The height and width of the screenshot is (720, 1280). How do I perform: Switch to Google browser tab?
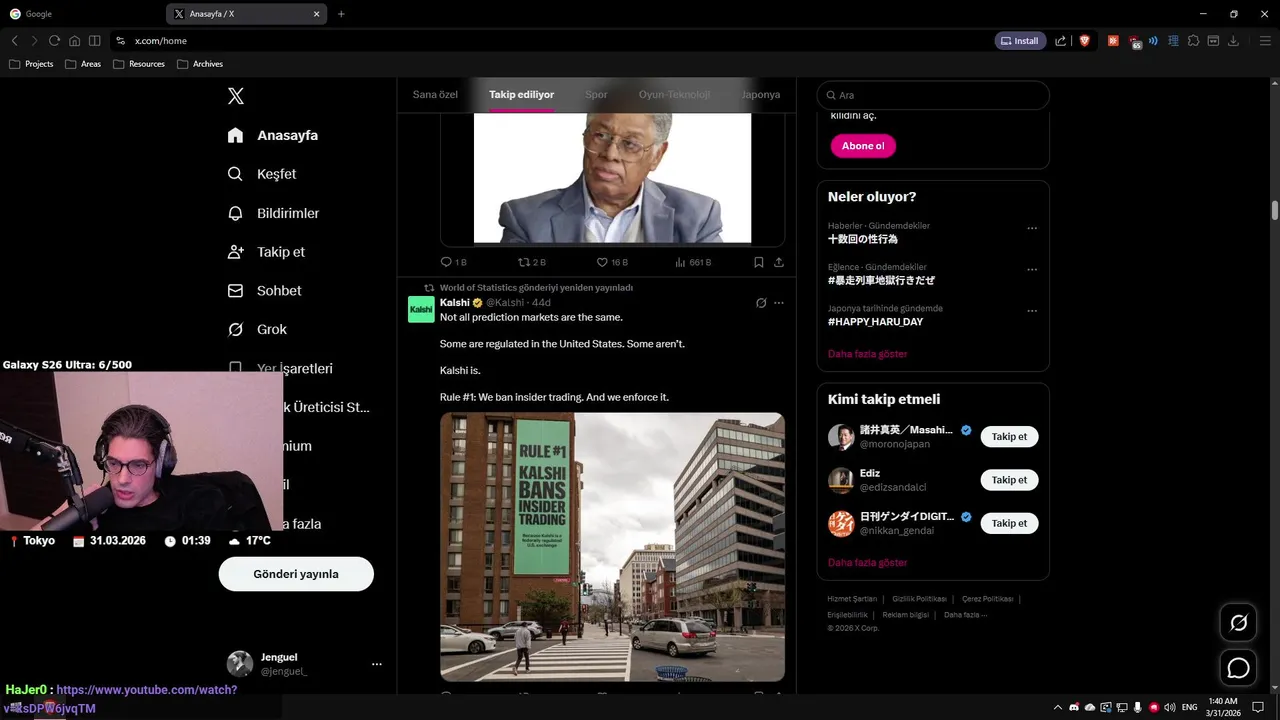point(80,14)
